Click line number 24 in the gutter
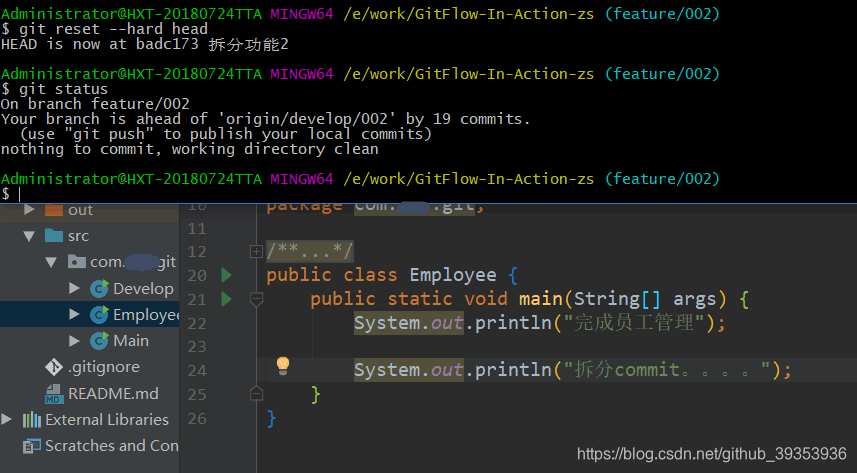 [197, 371]
